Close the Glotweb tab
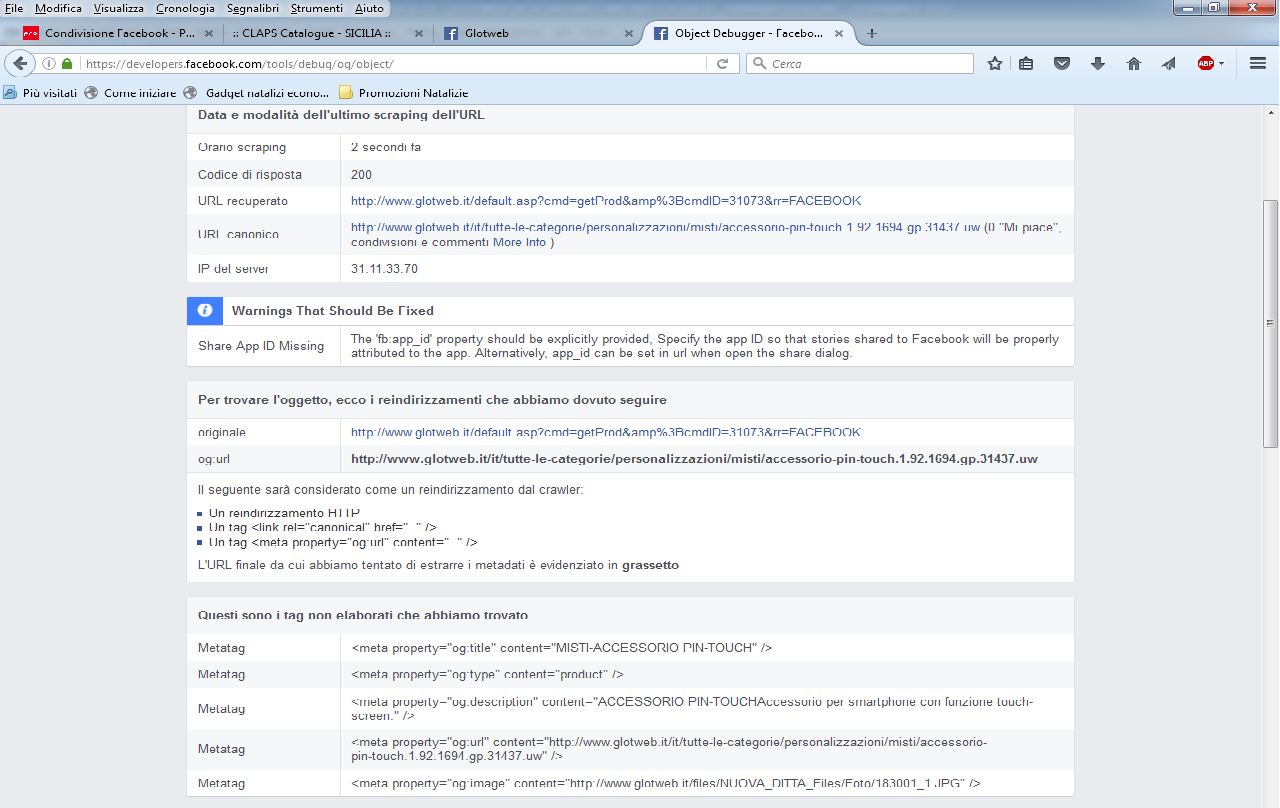1280x808 pixels. [x=629, y=33]
